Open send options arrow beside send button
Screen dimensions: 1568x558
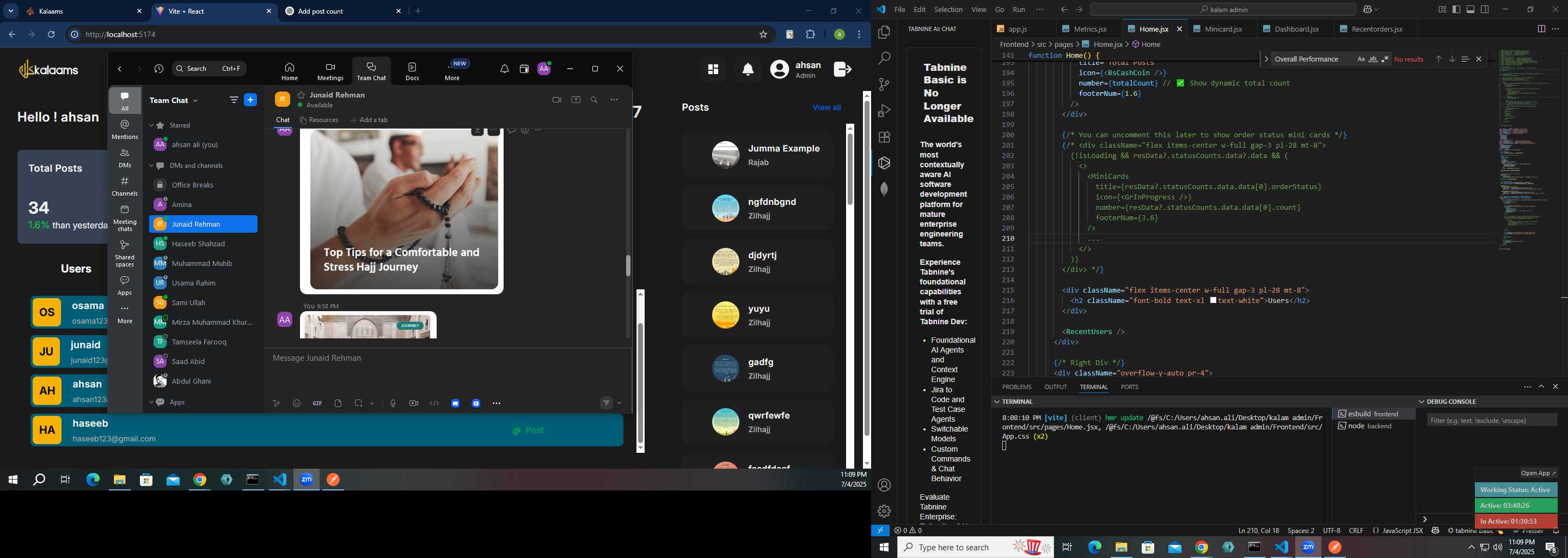pos(620,403)
